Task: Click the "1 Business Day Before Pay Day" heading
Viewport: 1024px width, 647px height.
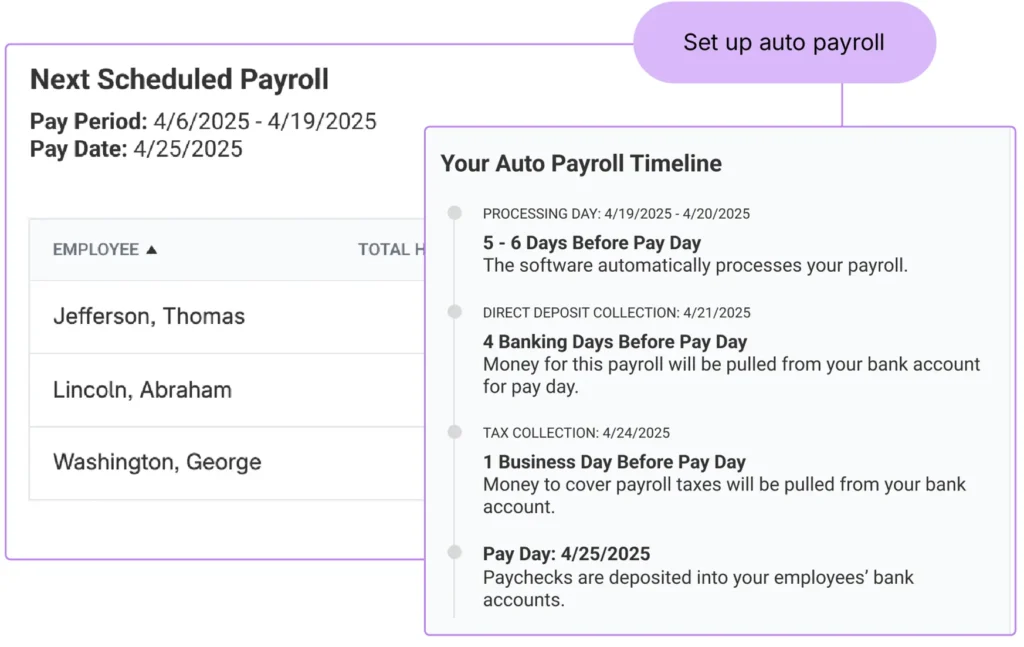Action: click(614, 462)
